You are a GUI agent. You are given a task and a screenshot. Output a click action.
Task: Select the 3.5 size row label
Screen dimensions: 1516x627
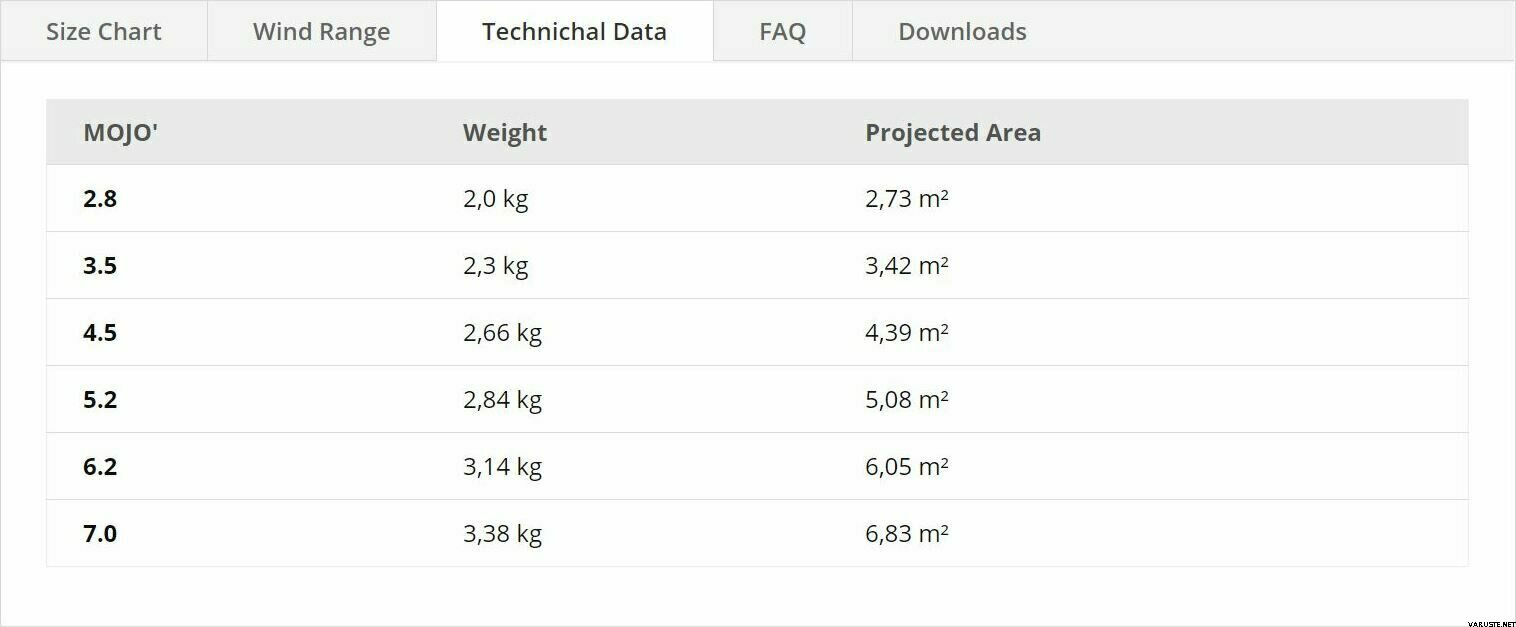[x=100, y=266]
